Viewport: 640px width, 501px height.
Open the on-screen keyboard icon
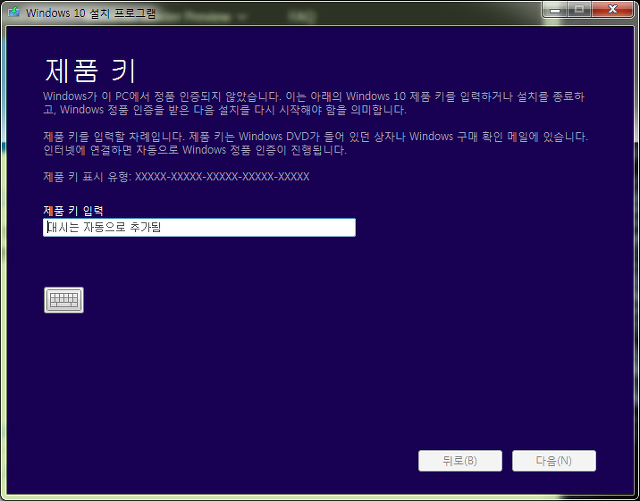(x=64, y=300)
